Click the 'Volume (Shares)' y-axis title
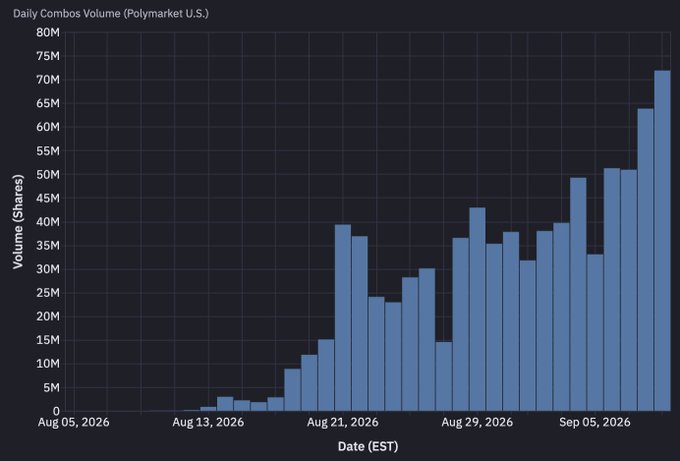680x461 pixels. tap(17, 222)
